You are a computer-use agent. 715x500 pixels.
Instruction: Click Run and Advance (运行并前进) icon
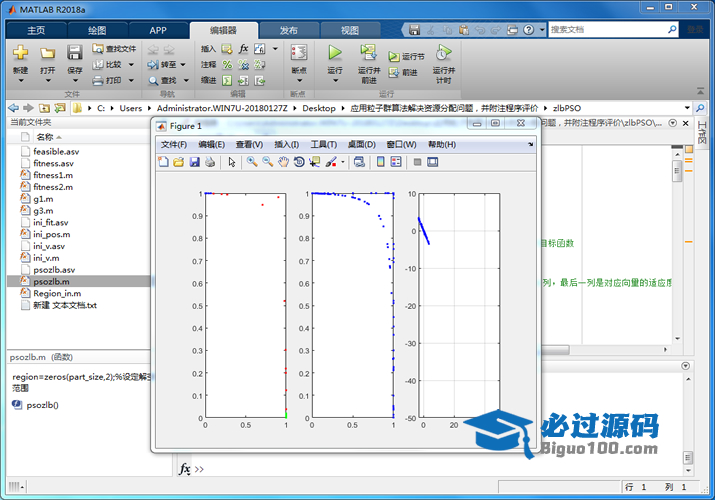[x=368, y=52]
